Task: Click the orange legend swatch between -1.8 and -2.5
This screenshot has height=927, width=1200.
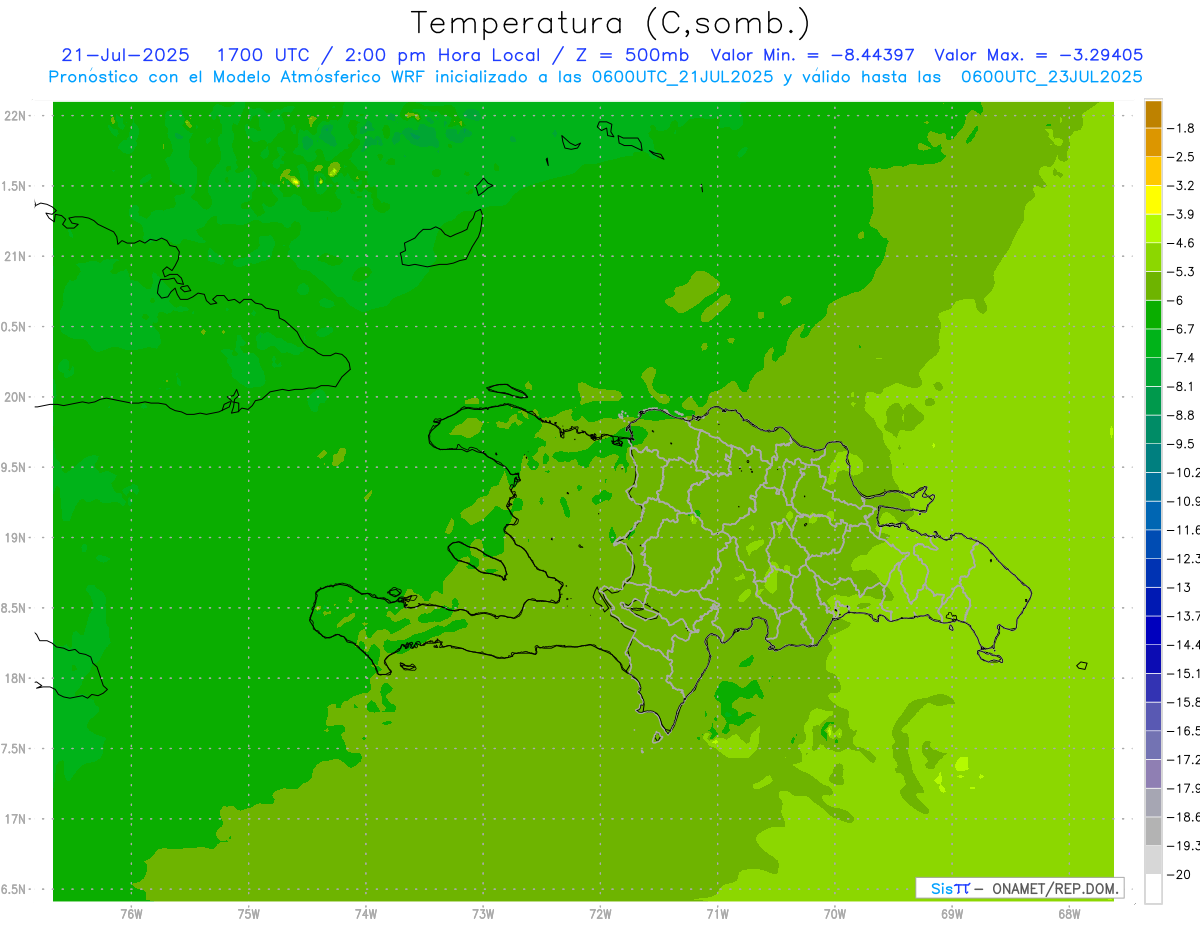Action: [x=1153, y=142]
